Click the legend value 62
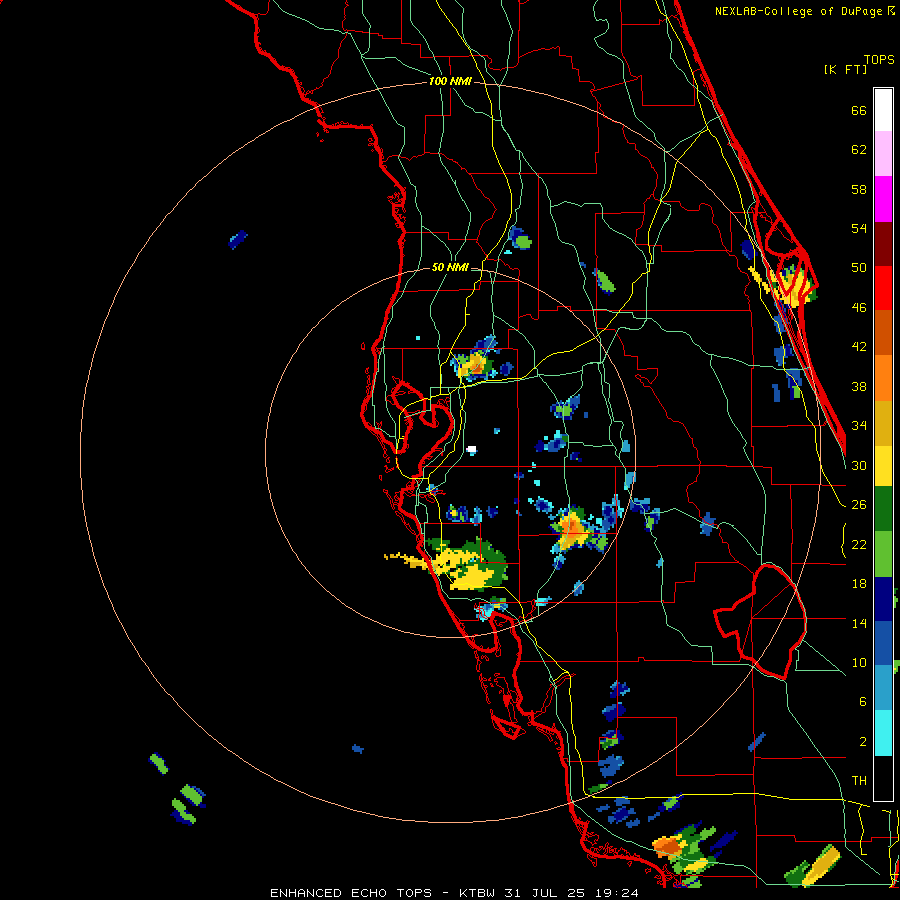 pos(859,150)
